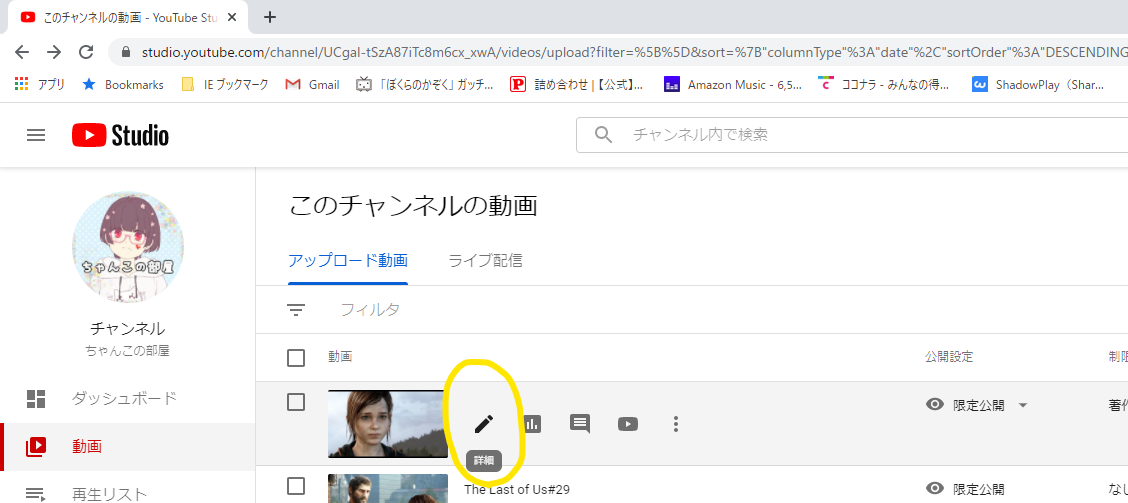1128x503 pixels.
Task: Click the search magnifier icon
Action: 604,135
